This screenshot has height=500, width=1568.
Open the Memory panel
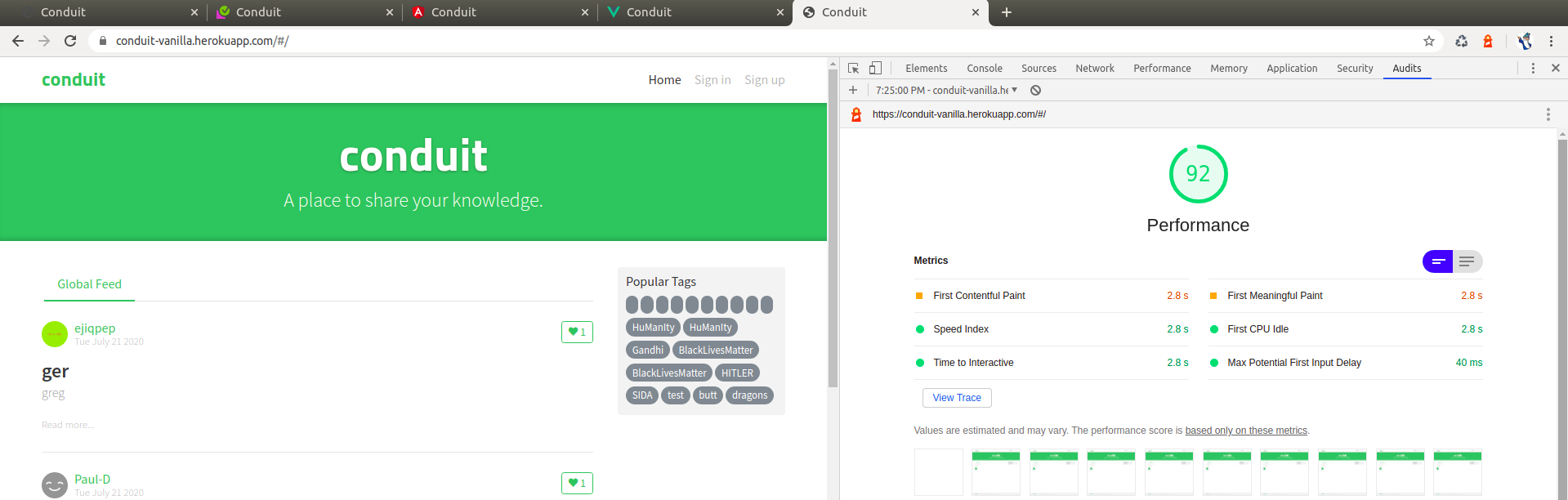click(x=1228, y=69)
